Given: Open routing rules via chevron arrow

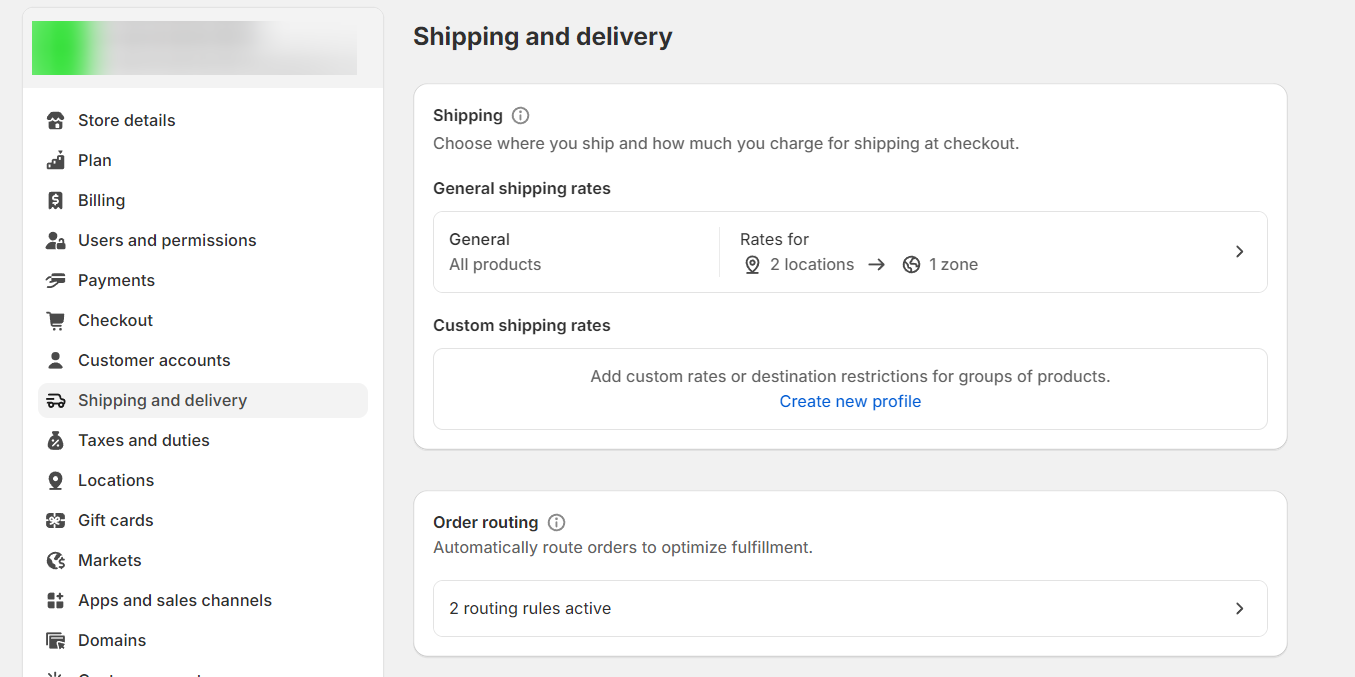Looking at the screenshot, I should (x=1239, y=609).
